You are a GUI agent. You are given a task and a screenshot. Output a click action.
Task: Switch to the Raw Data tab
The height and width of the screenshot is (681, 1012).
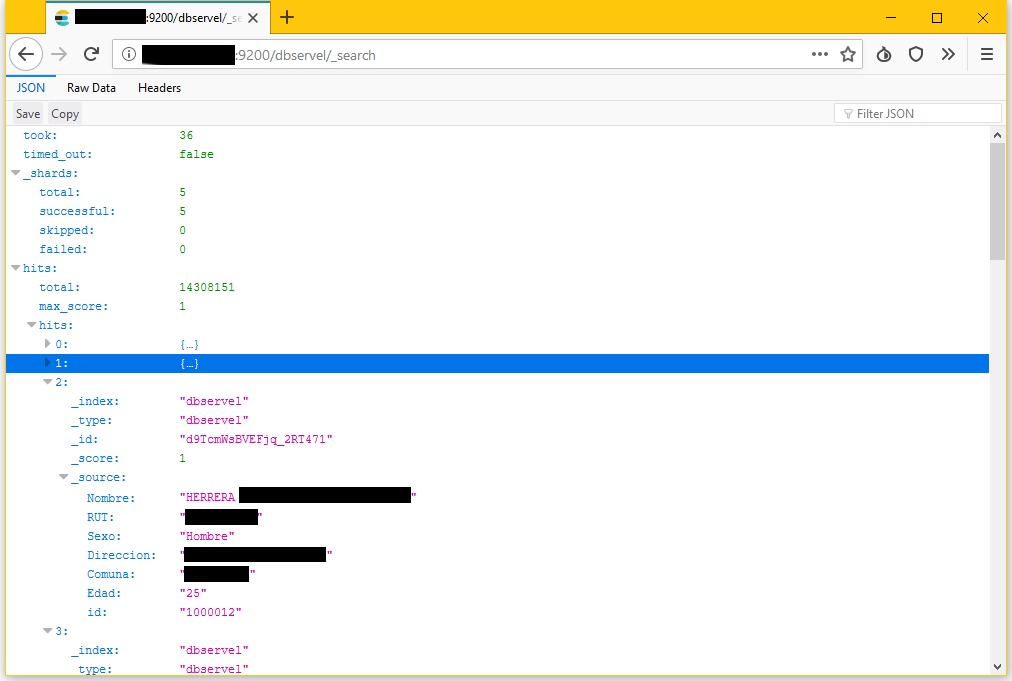tap(91, 88)
